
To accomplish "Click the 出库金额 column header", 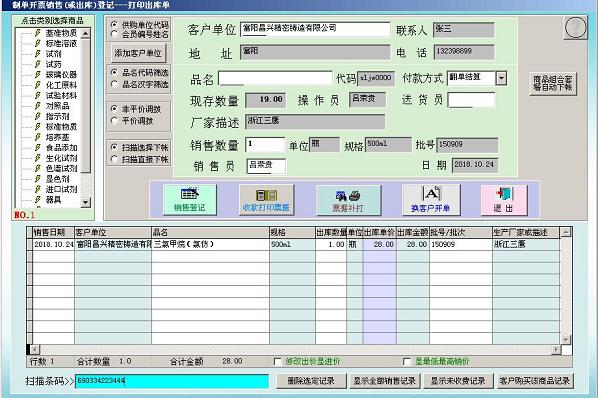I will tap(412, 232).
